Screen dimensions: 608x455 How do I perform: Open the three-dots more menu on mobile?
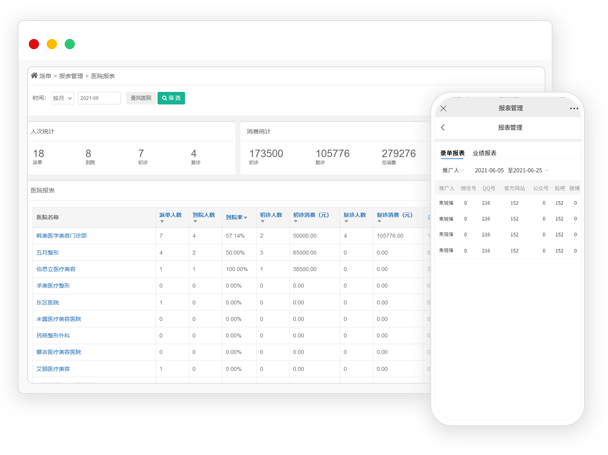pos(574,108)
